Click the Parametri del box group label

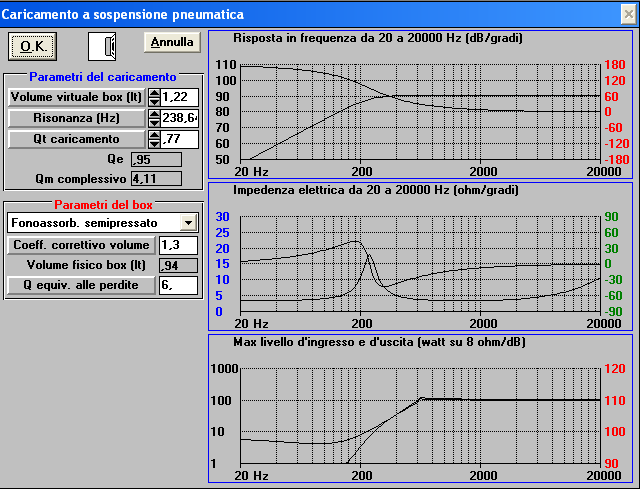coord(103,204)
